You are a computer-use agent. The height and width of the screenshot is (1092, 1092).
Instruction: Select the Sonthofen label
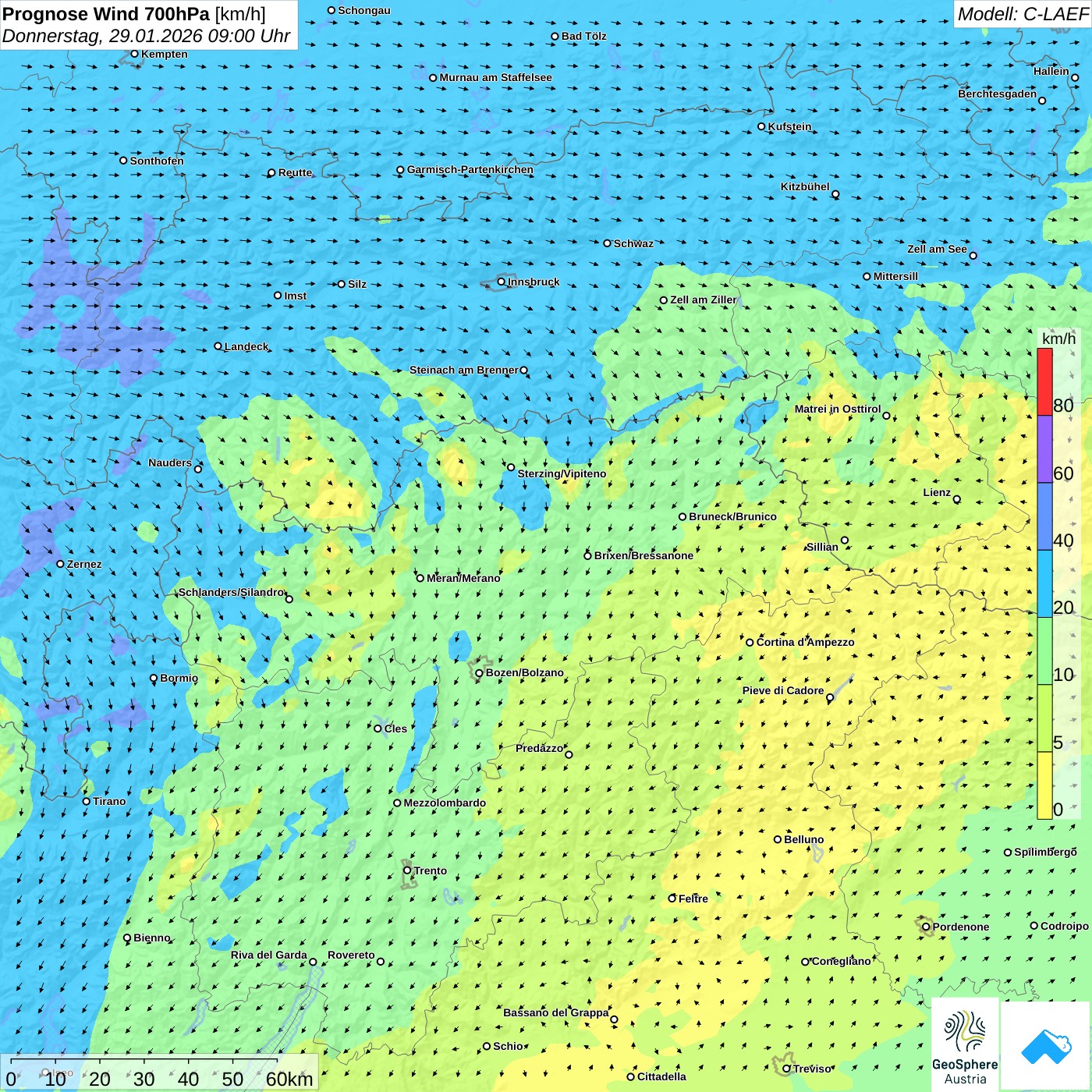pos(157,161)
